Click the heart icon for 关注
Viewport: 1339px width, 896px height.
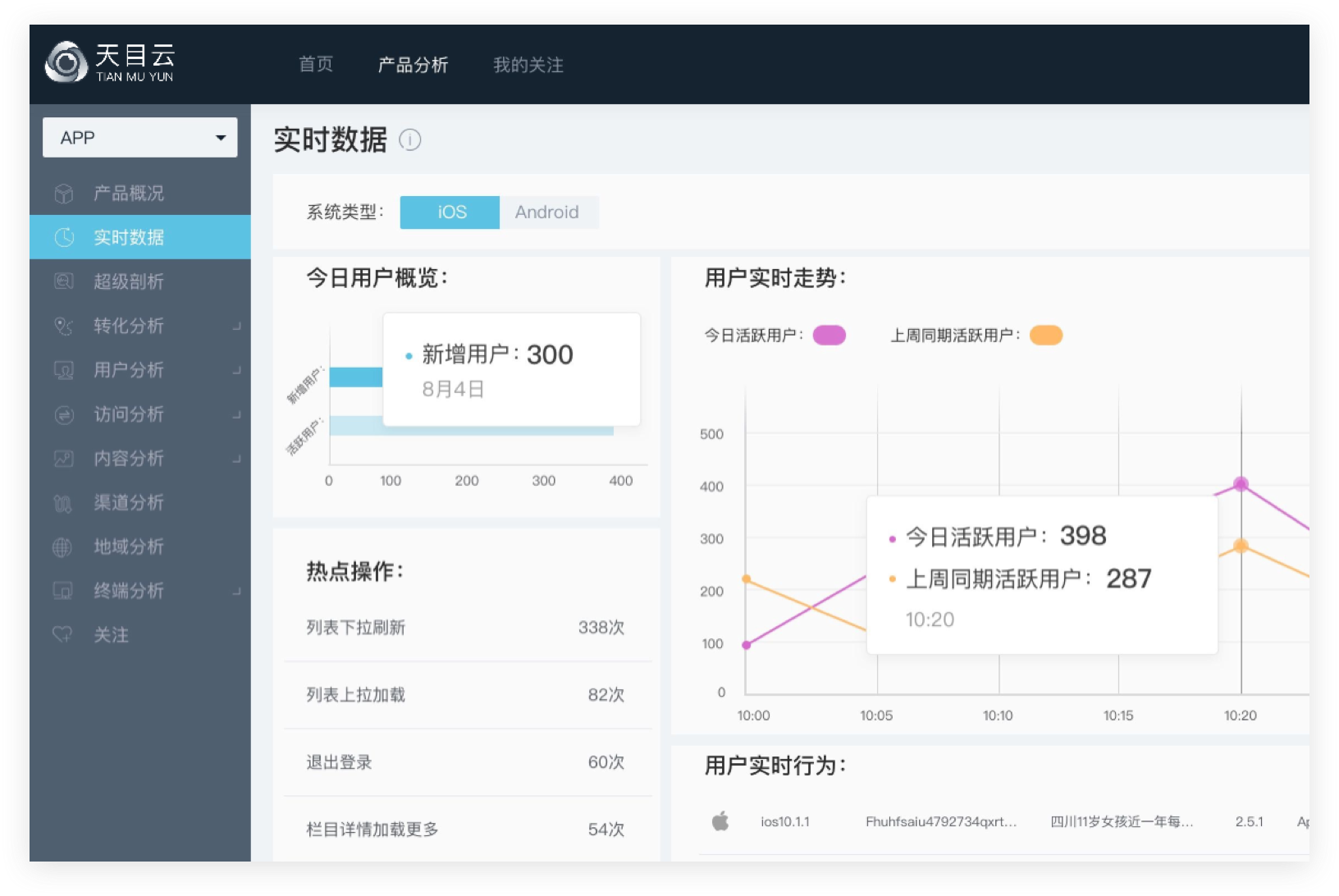[63, 635]
